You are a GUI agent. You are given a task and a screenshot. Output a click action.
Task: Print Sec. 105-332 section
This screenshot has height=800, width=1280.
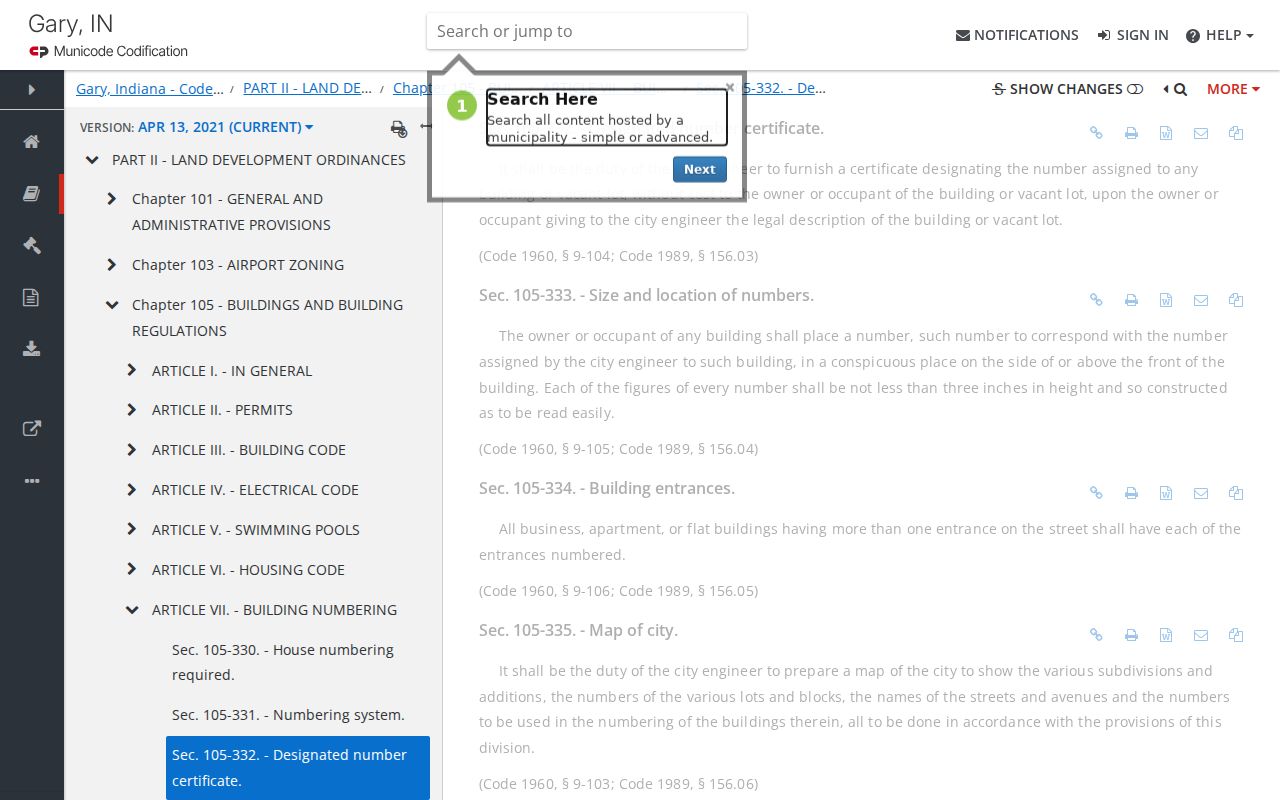[x=1131, y=133]
